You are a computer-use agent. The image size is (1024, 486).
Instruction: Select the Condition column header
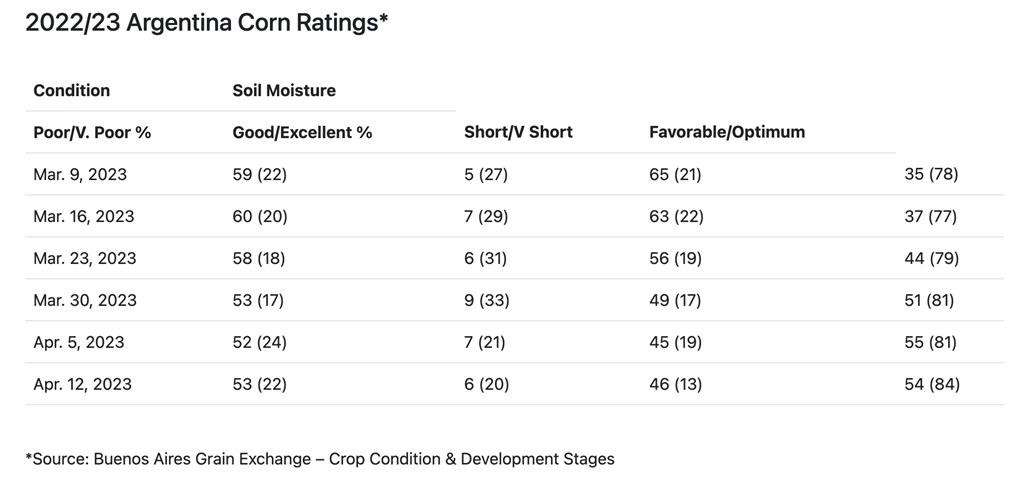pyautogui.click(x=72, y=90)
